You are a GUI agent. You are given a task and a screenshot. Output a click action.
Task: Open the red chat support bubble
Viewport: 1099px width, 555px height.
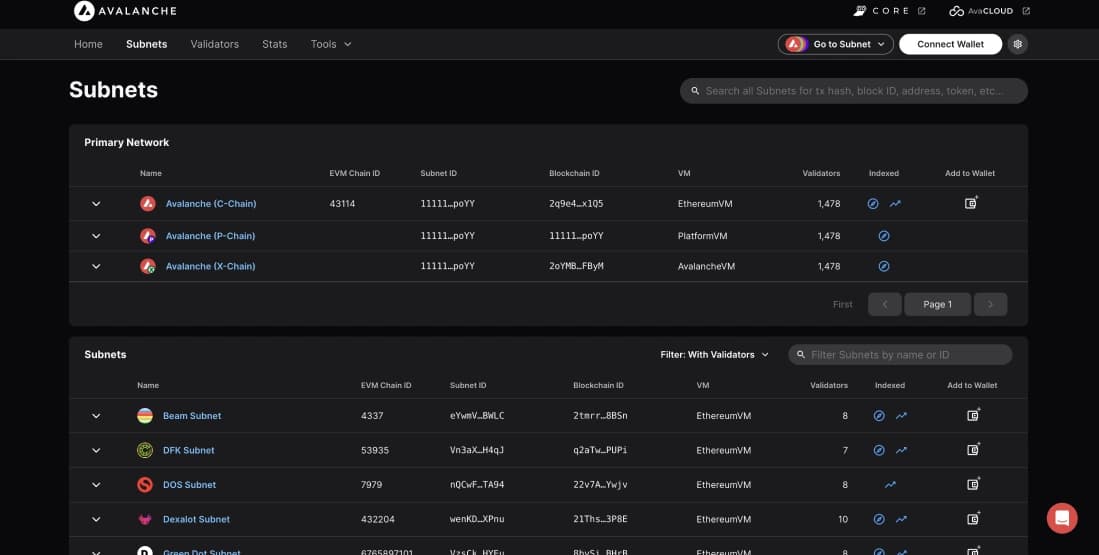[1061, 517]
